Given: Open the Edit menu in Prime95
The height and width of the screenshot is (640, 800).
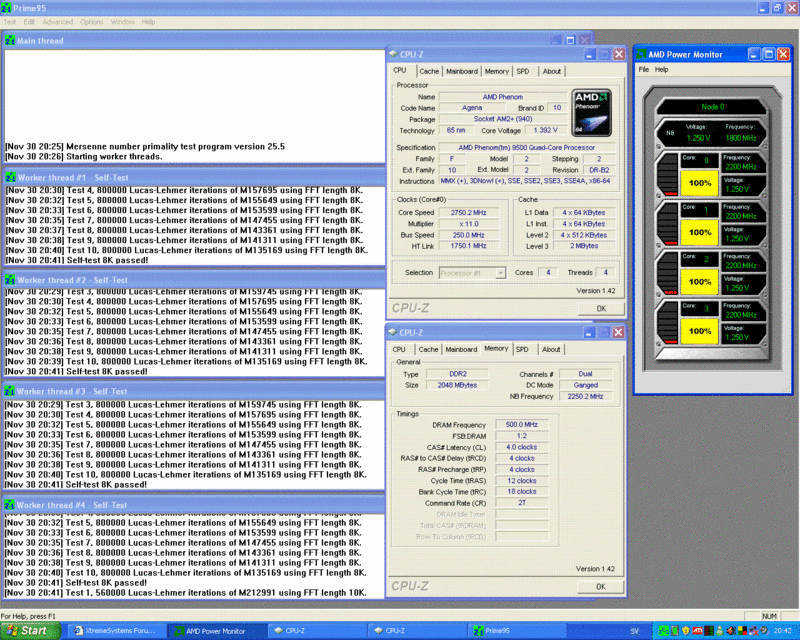Looking at the screenshot, I should (x=29, y=22).
